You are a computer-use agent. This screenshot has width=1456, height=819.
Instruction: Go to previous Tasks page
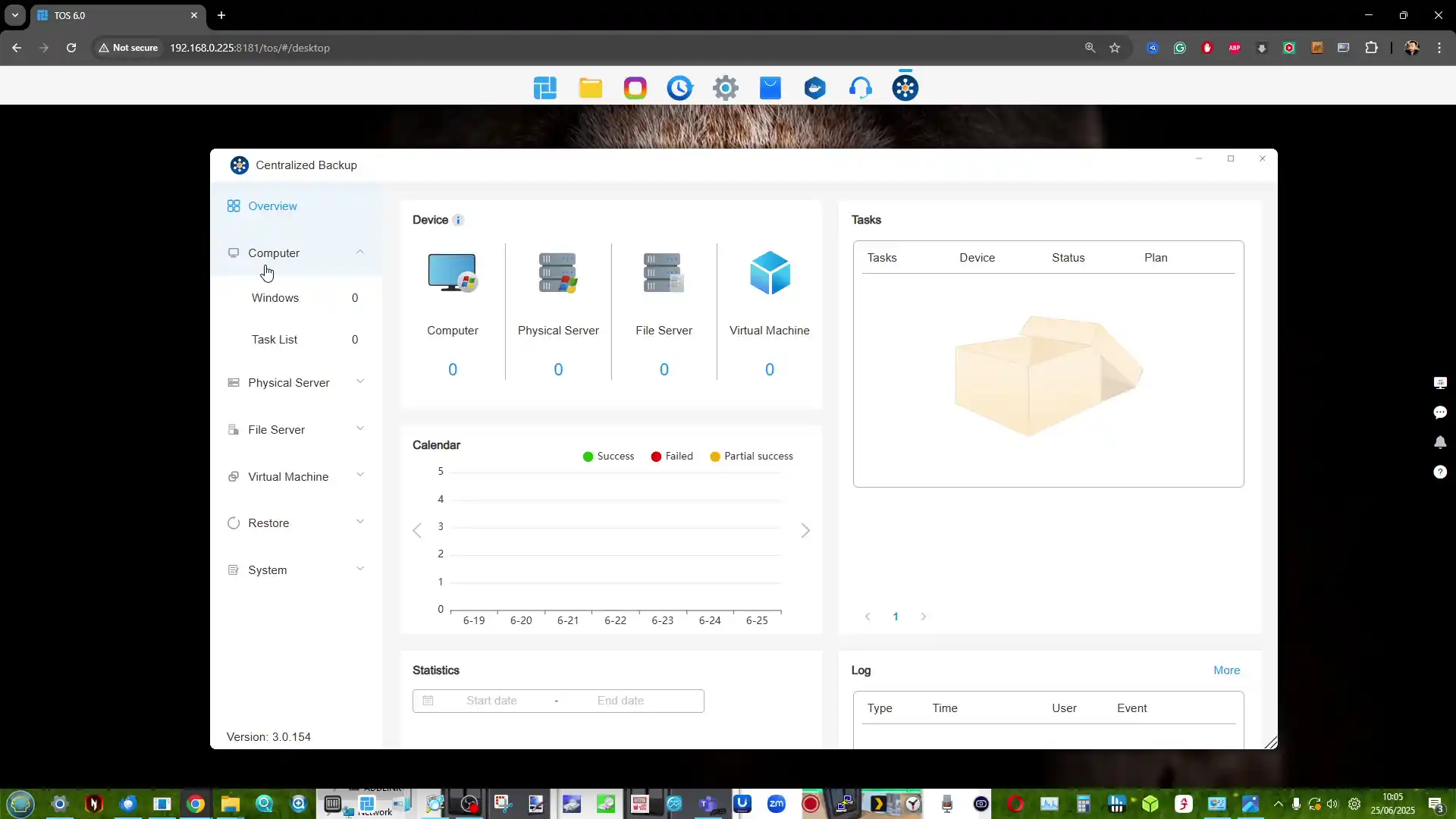(868, 617)
